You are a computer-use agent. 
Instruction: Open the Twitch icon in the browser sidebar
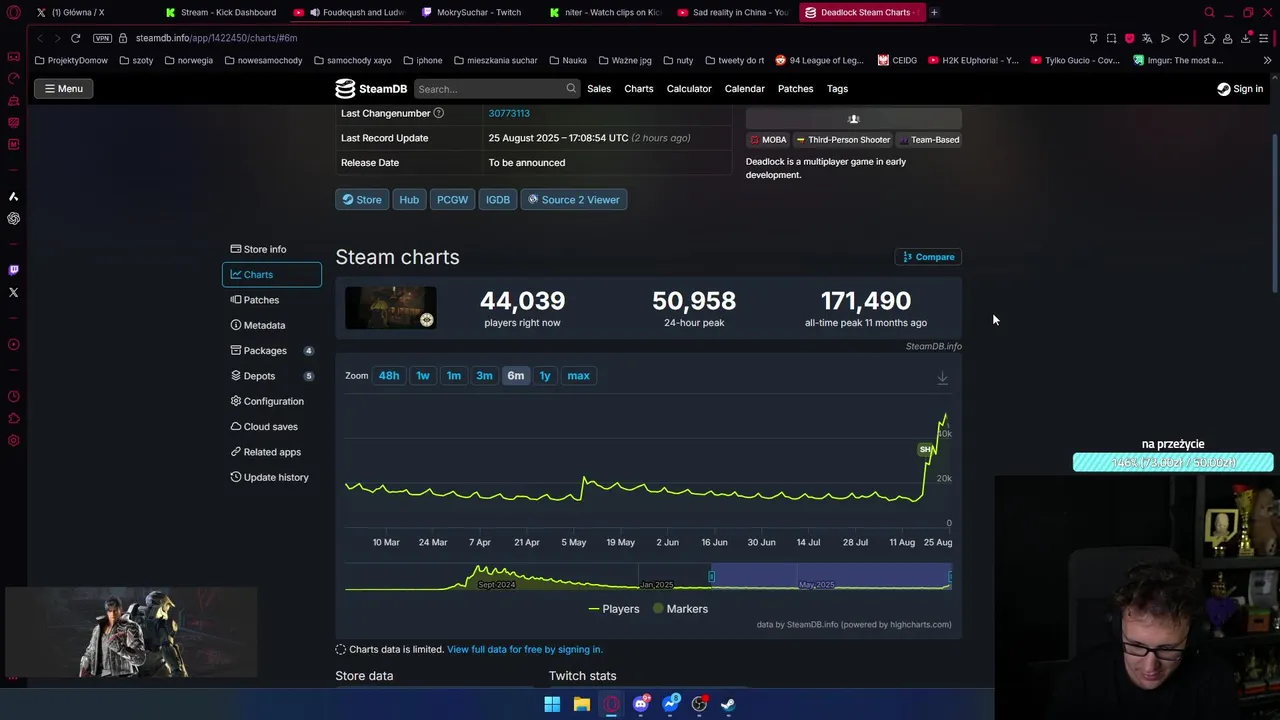point(13,270)
